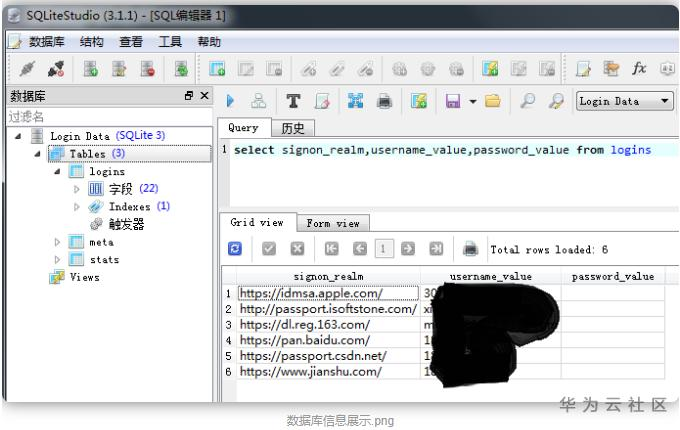Close the 数据库 side panel
Image resolution: width=680 pixels, height=430 pixels.
point(204,95)
